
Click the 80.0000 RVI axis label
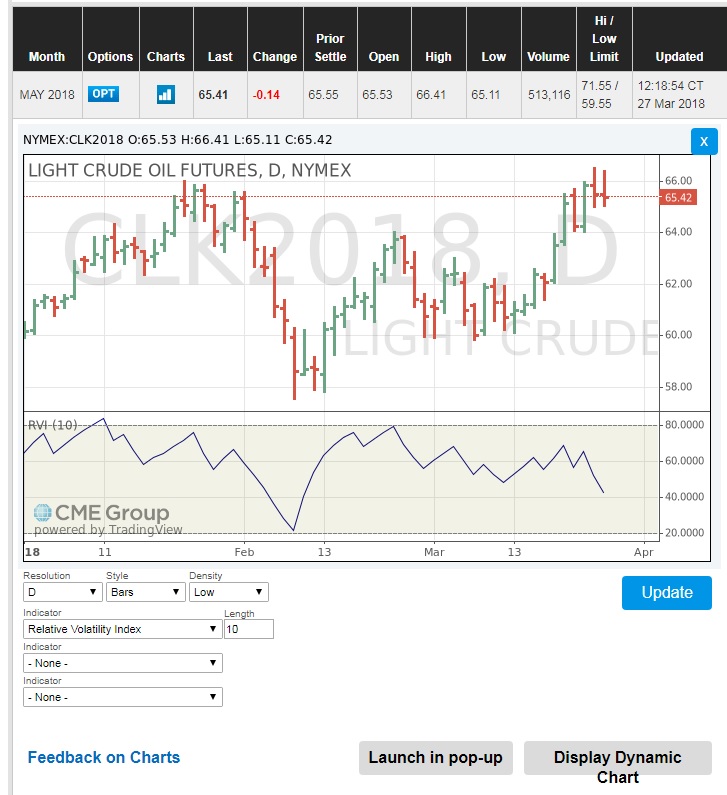(x=684, y=425)
